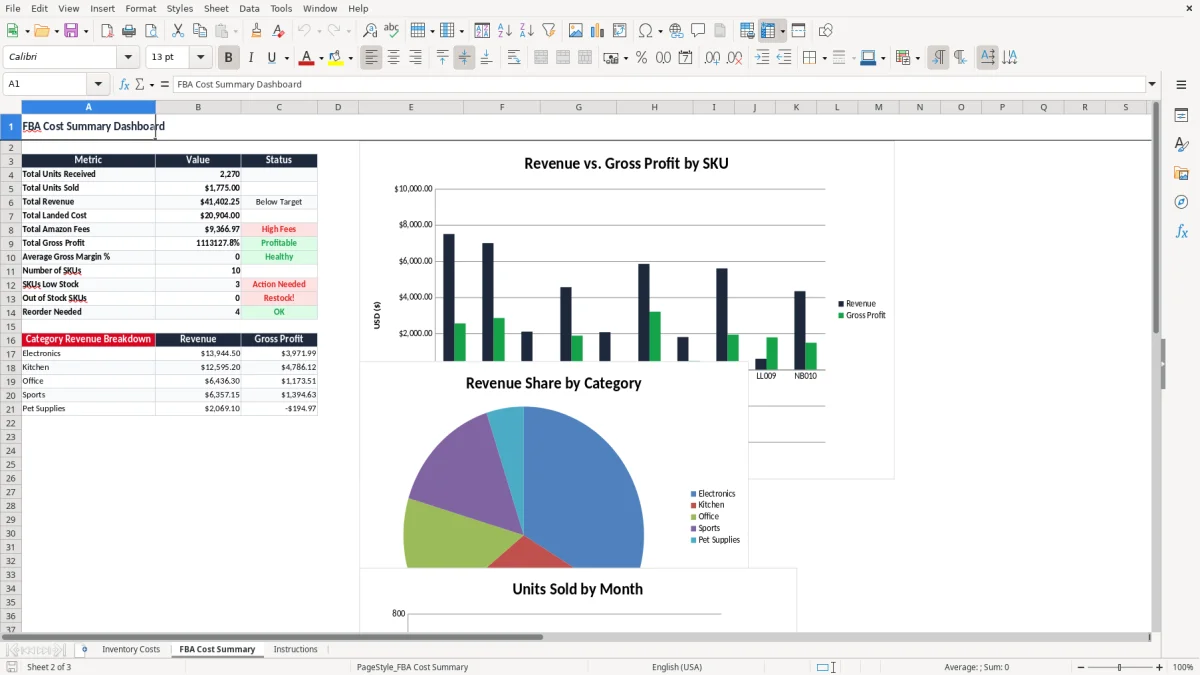The width and height of the screenshot is (1200, 675).
Task: Click the Save document icon
Action: click(x=71, y=31)
